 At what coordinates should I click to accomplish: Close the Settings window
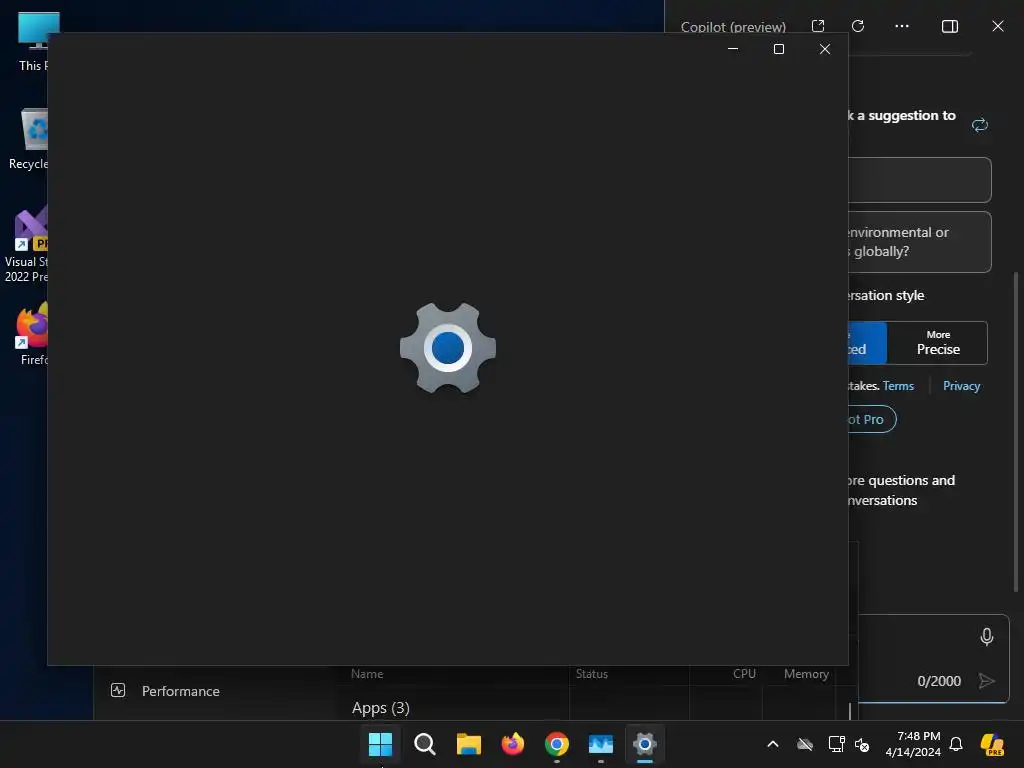825,49
